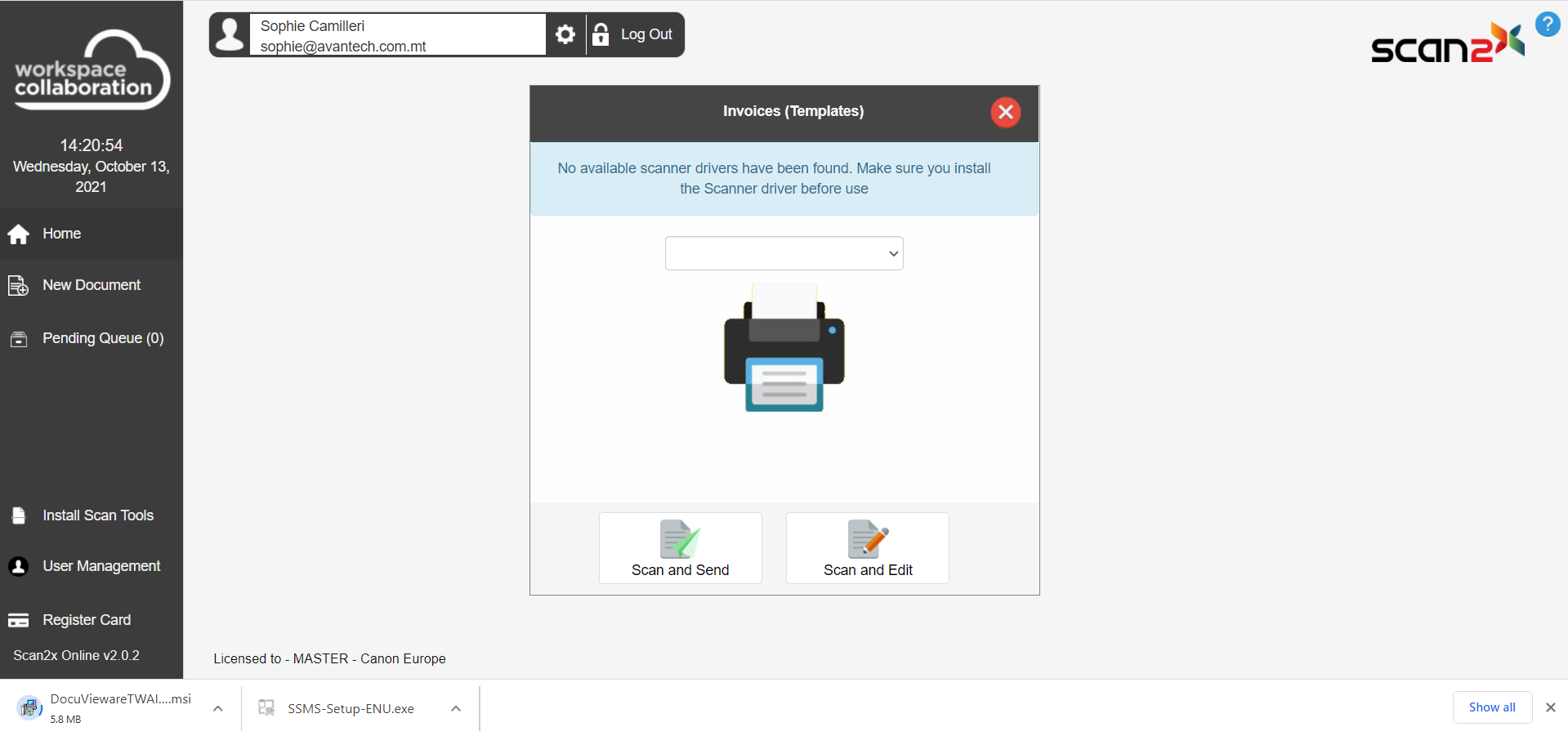Open User Management page
Image resolution: width=1568 pixels, height=736 pixels.
[101, 566]
